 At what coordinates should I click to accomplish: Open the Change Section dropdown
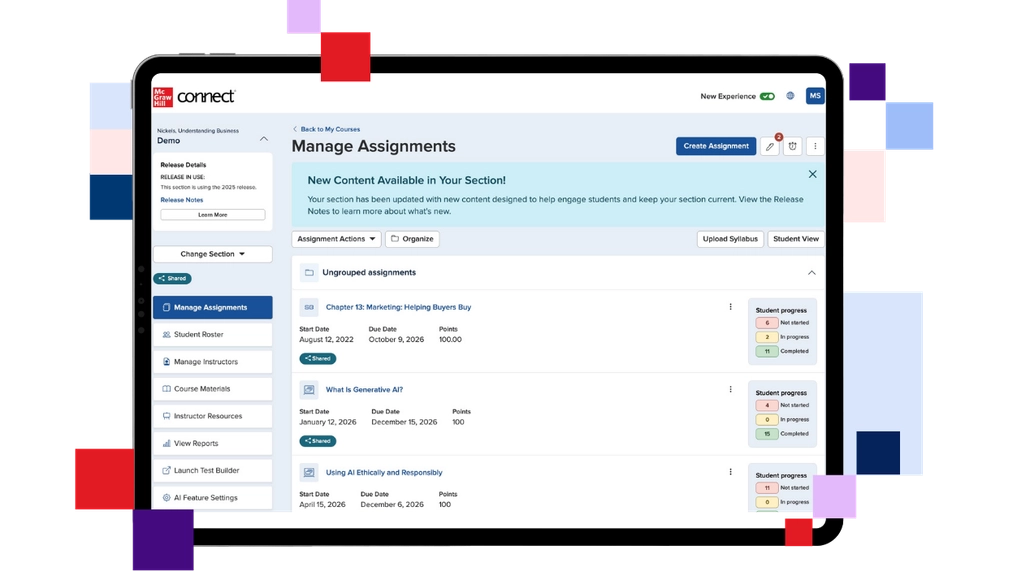(213, 254)
